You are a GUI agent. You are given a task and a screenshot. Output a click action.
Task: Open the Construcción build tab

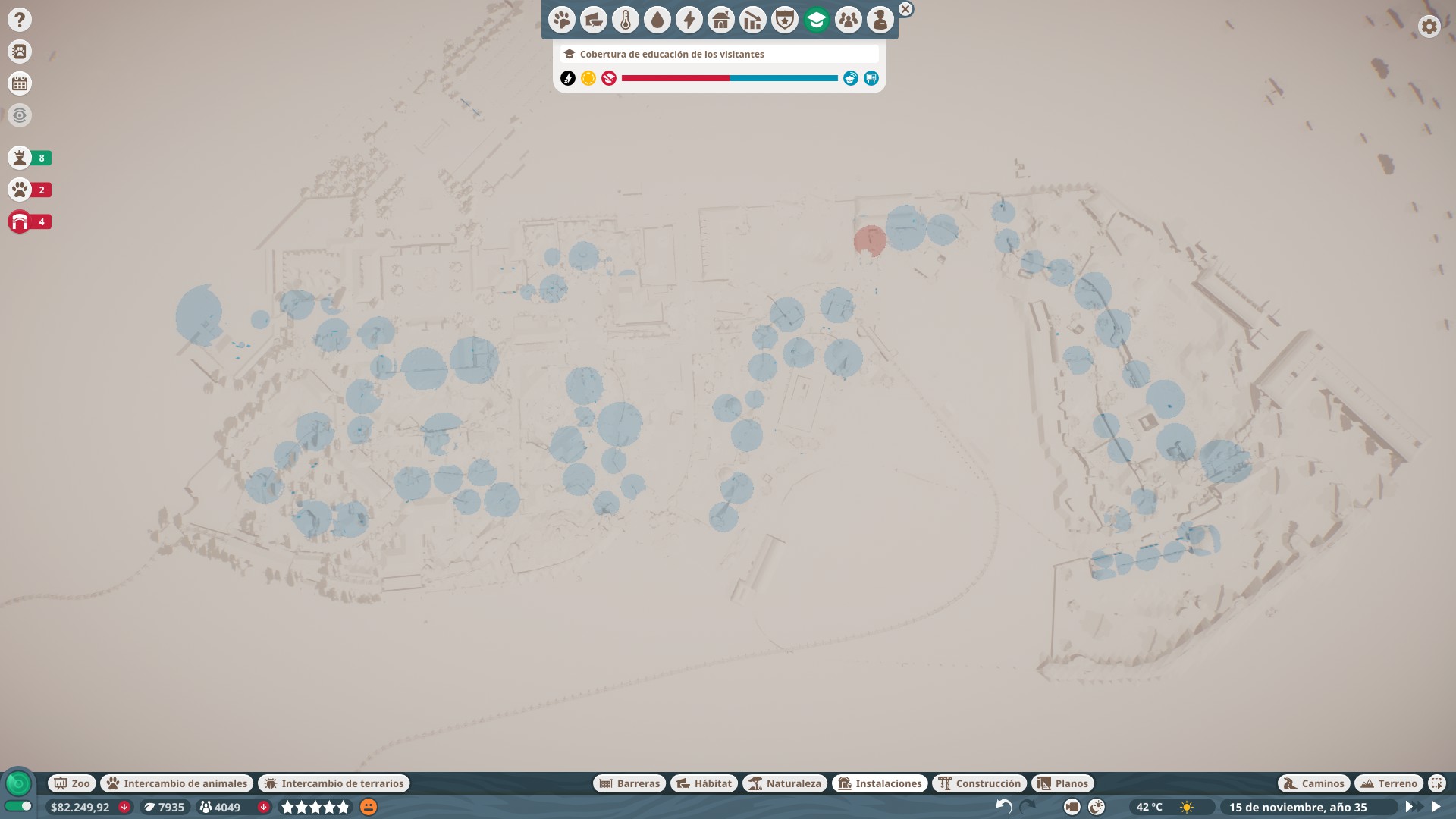pyautogui.click(x=980, y=783)
